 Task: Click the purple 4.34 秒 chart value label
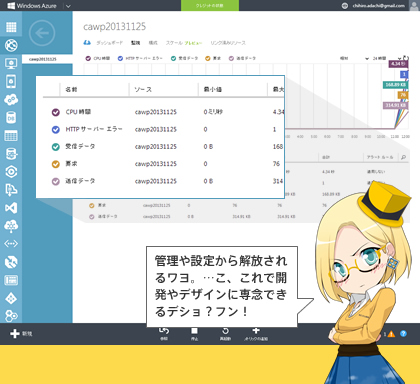(x=398, y=64)
